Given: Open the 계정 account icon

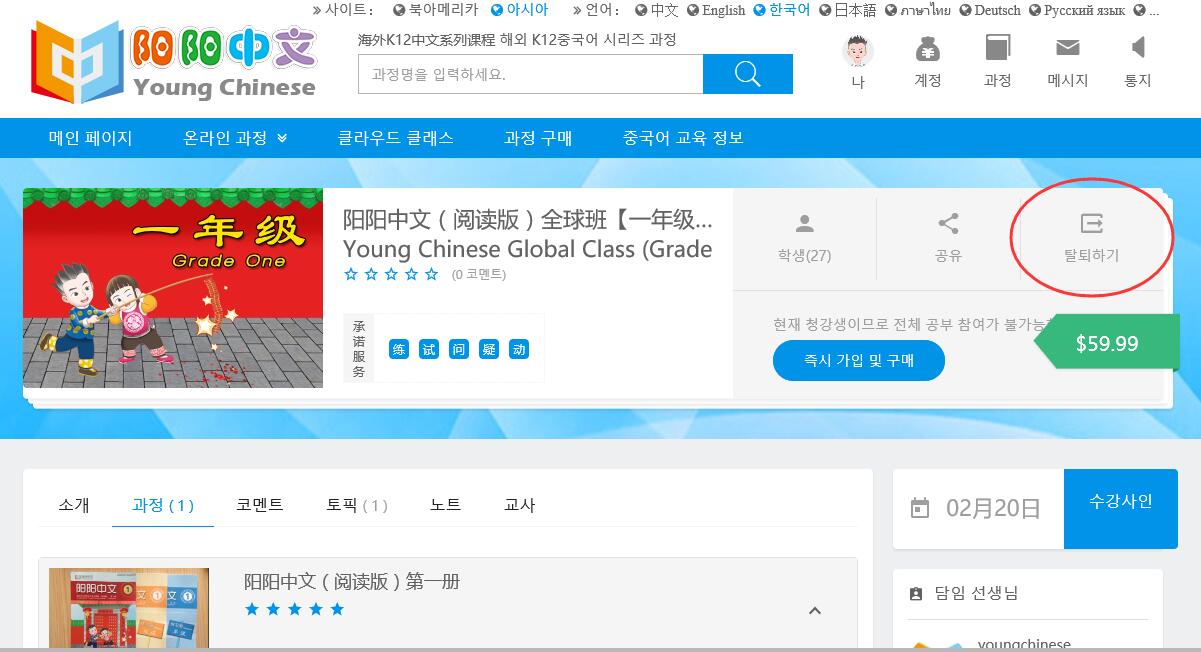Looking at the screenshot, I should (928, 49).
